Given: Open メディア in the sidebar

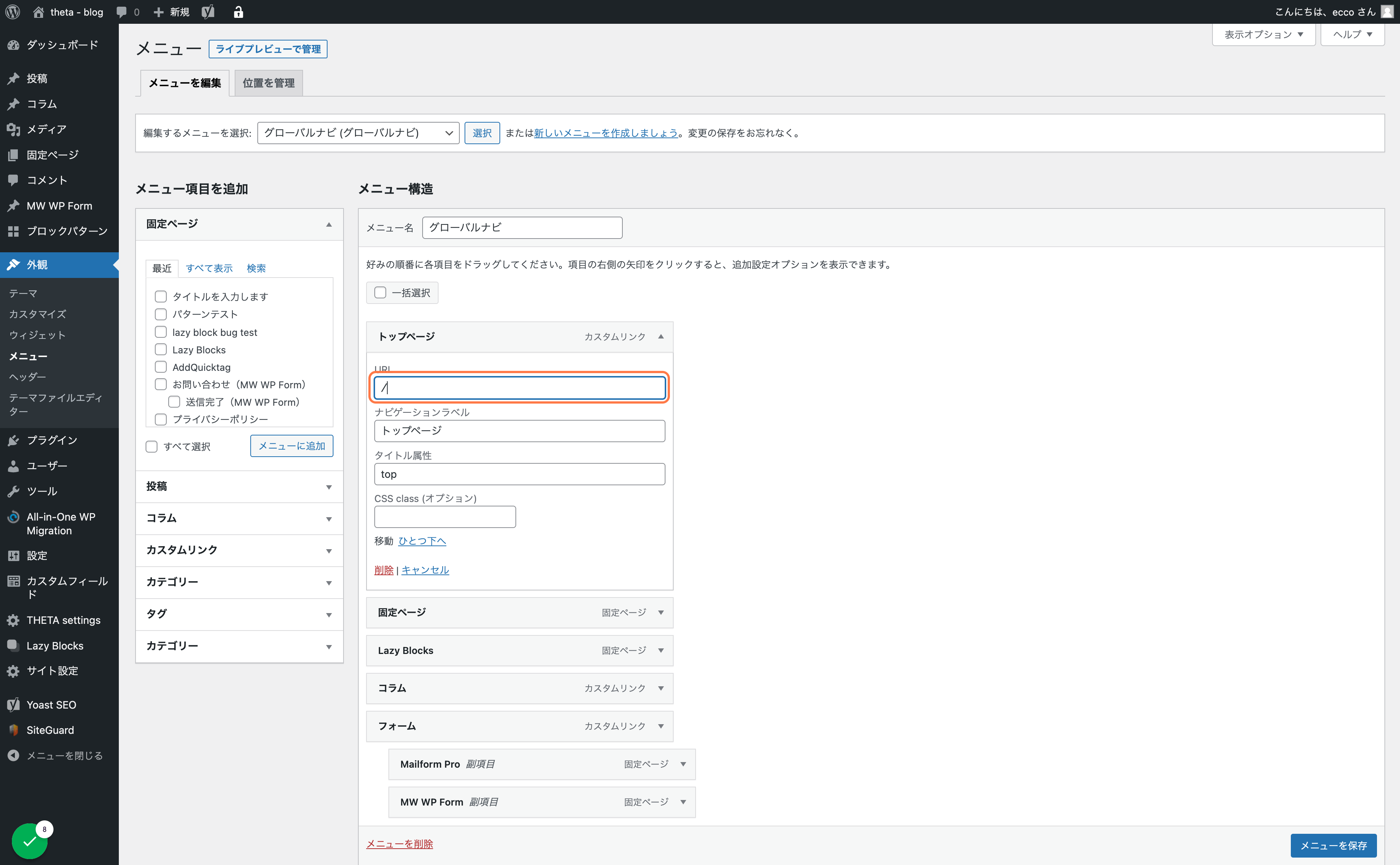Looking at the screenshot, I should [59, 129].
